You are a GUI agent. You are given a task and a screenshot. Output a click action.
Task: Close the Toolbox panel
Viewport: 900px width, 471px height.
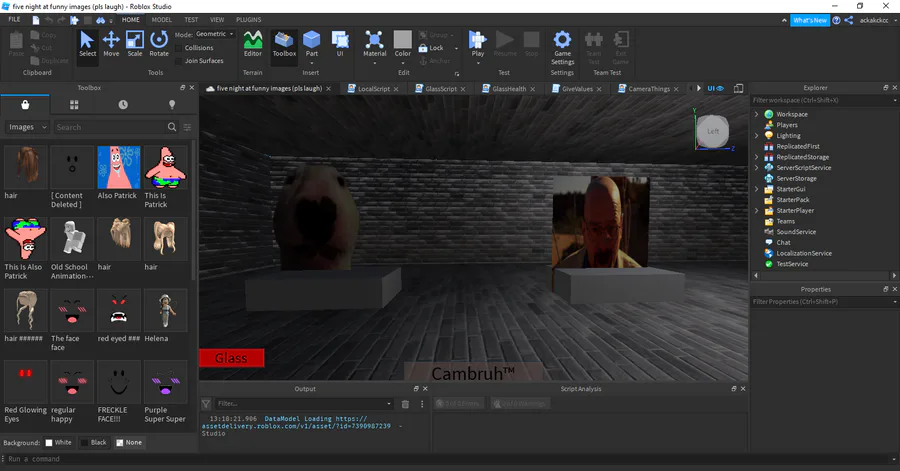click(192, 88)
